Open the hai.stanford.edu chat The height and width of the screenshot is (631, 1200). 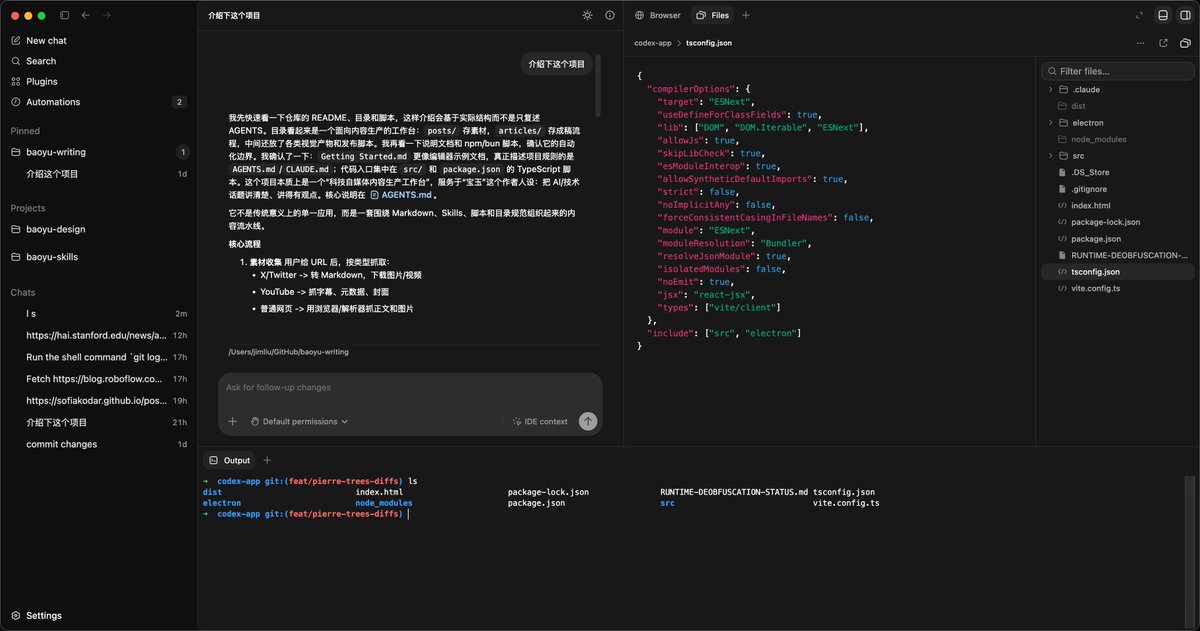[x=98, y=336]
